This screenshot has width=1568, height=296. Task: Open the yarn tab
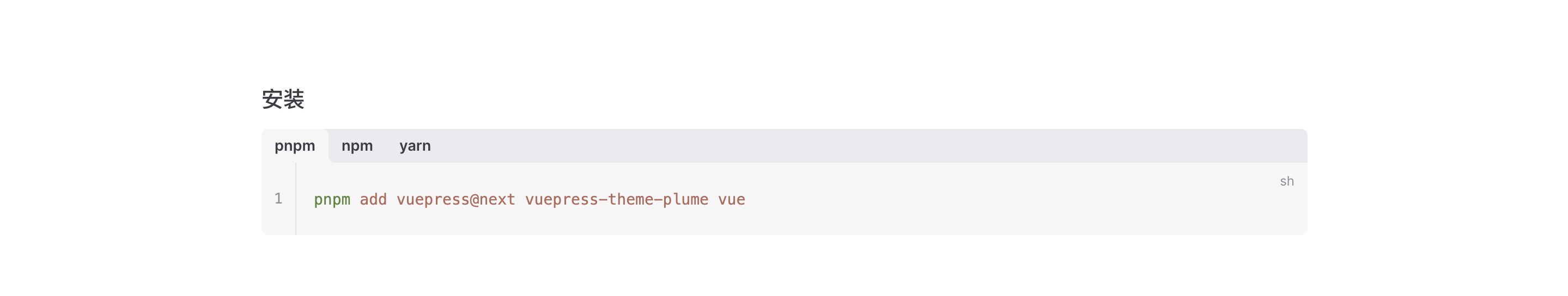click(415, 146)
